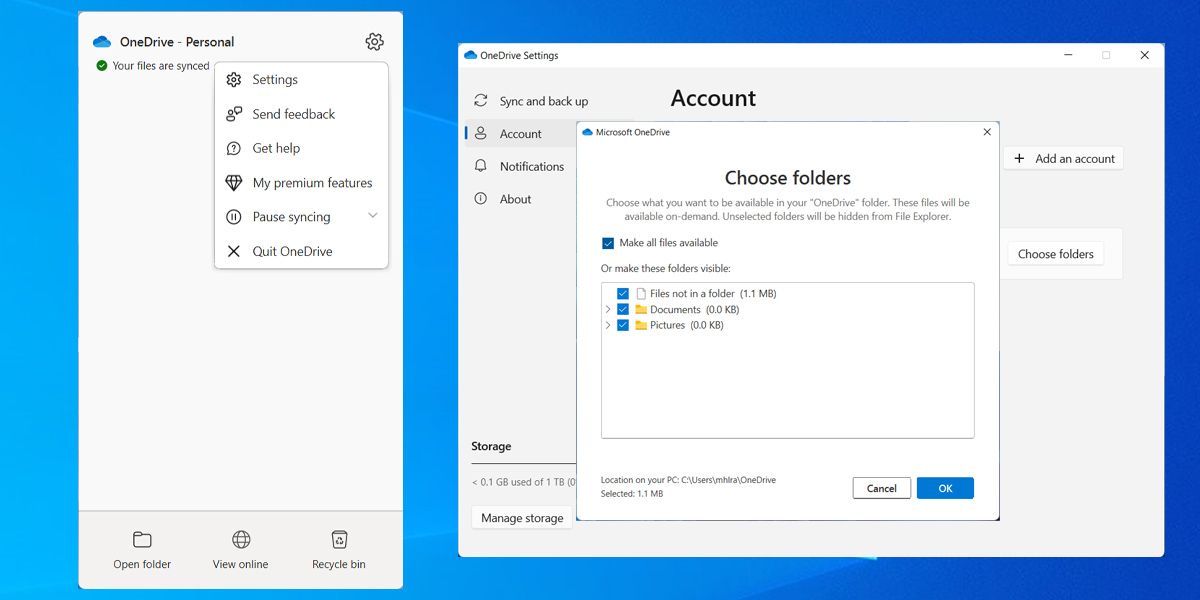The width and height of the screenshot is (1200, 600).
Task: Uncheck Make all files available checkbox
Action: coord(608,243)
